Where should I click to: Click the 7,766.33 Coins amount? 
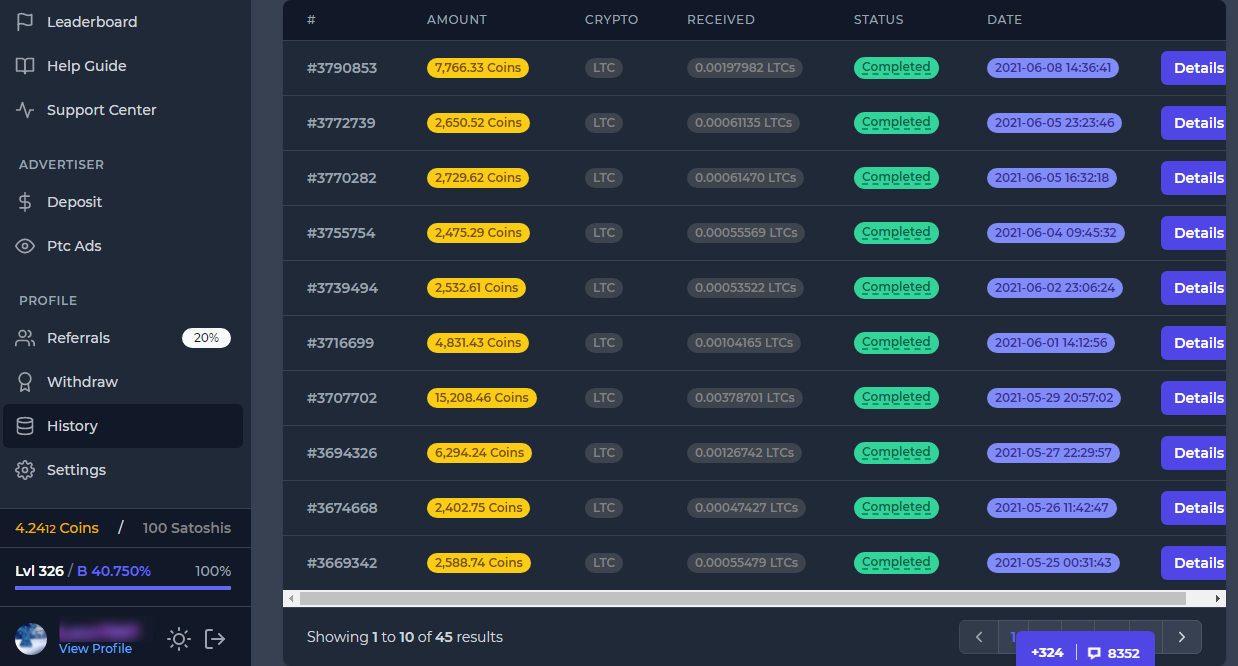pos(478,68)
